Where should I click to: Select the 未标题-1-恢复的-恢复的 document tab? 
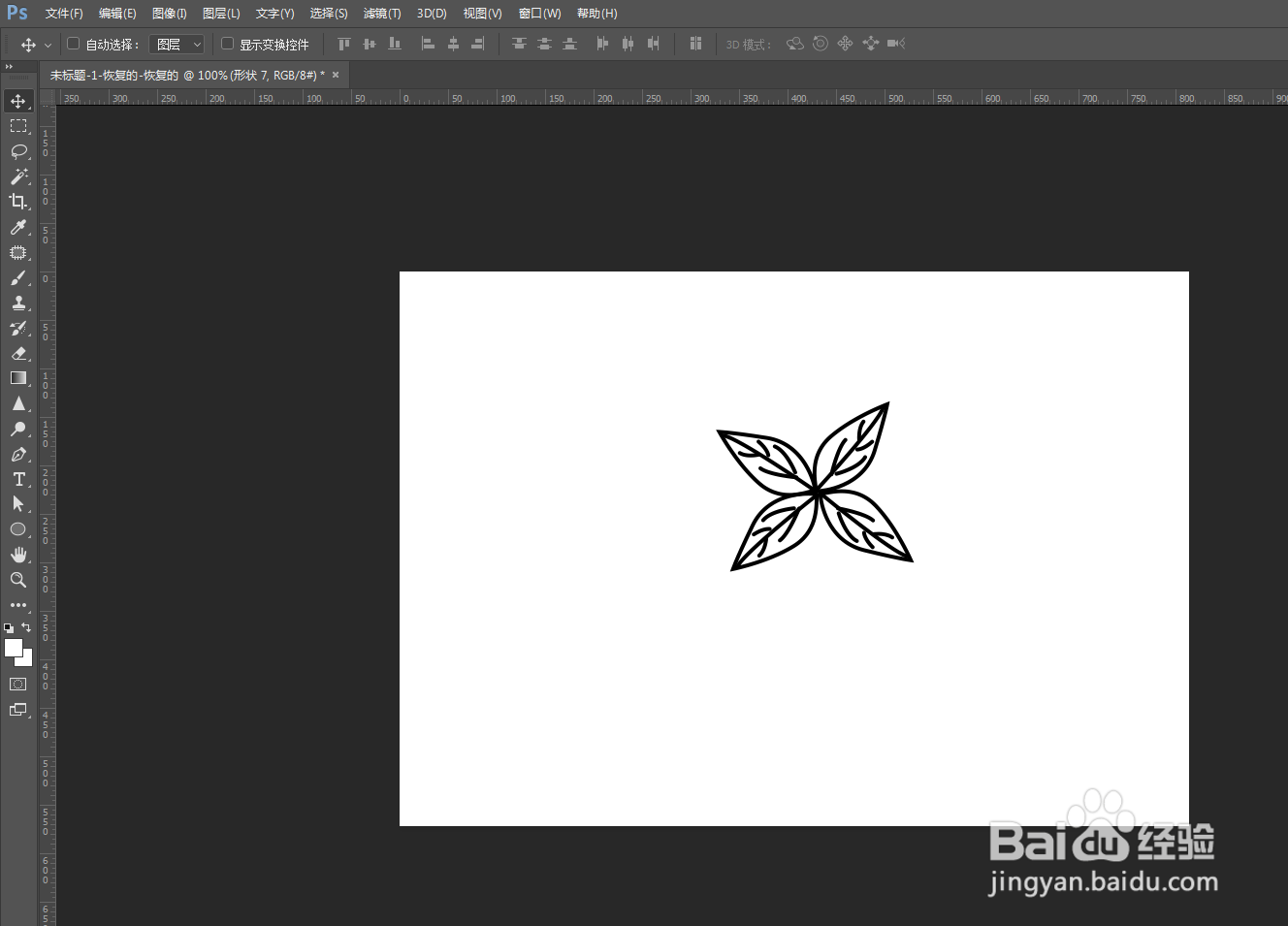pos(186,75)
